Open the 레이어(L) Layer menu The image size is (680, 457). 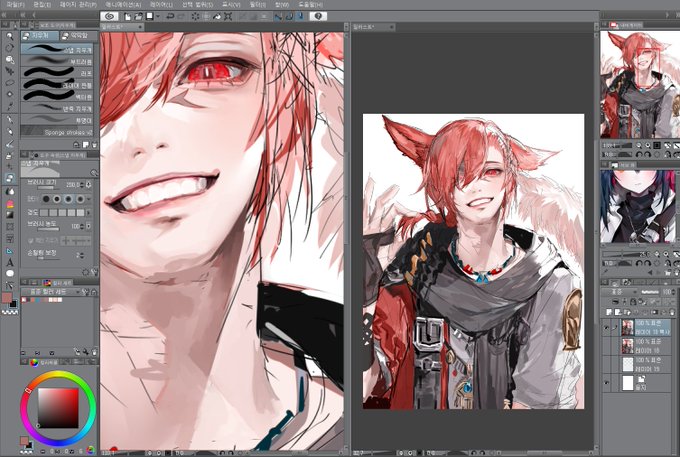tap(161, 4)
